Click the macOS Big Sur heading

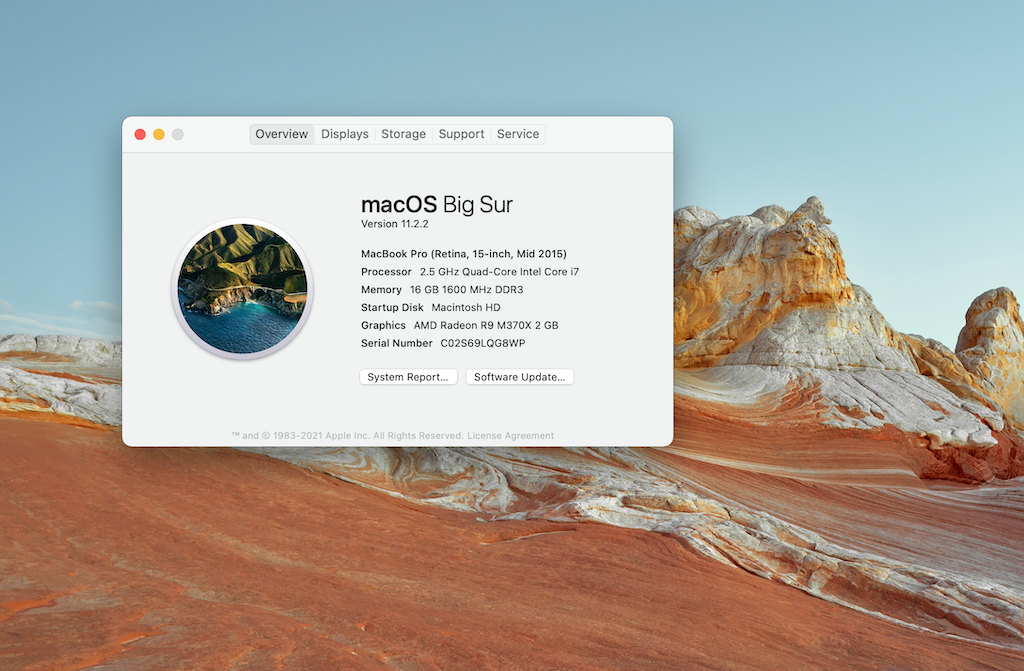tap(436, 205)
